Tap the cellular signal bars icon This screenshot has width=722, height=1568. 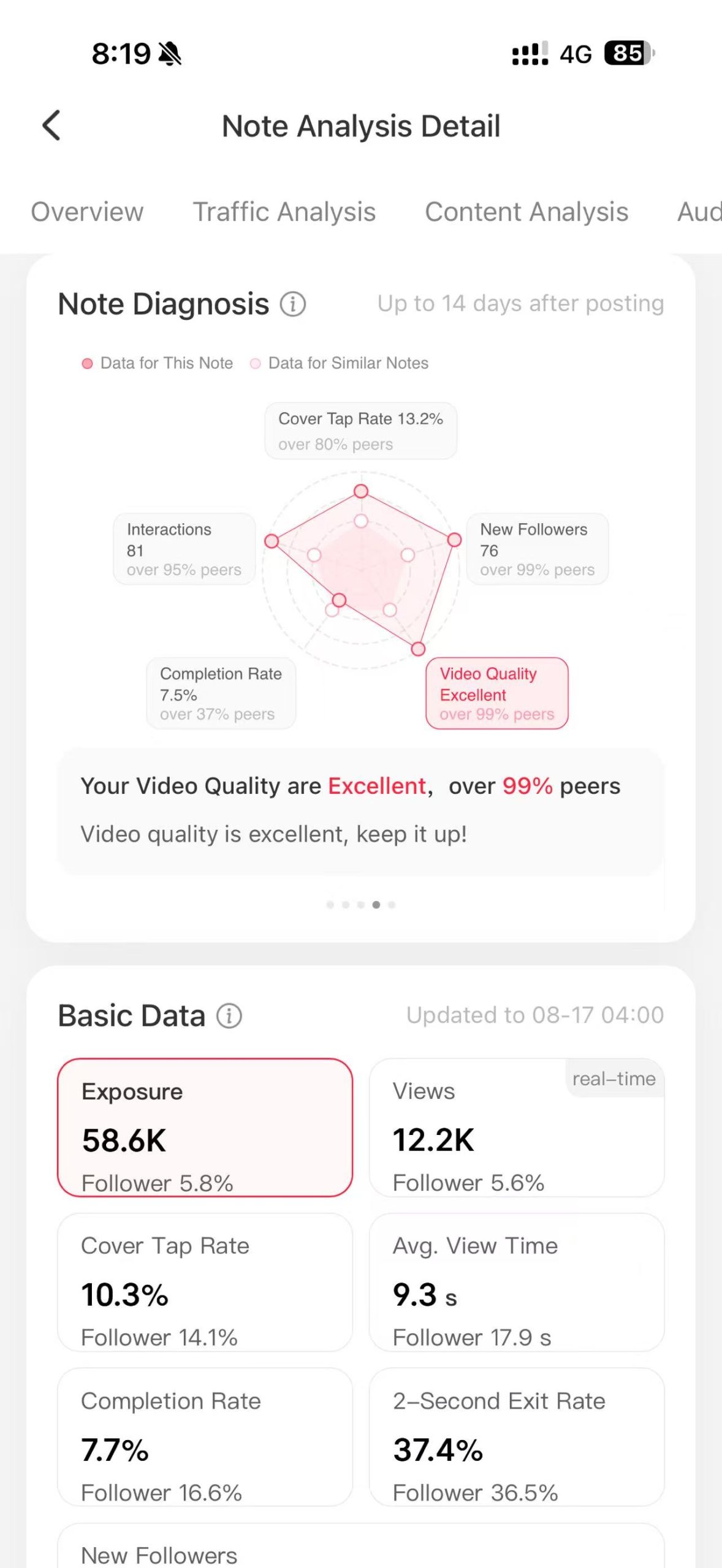(530, 54)
